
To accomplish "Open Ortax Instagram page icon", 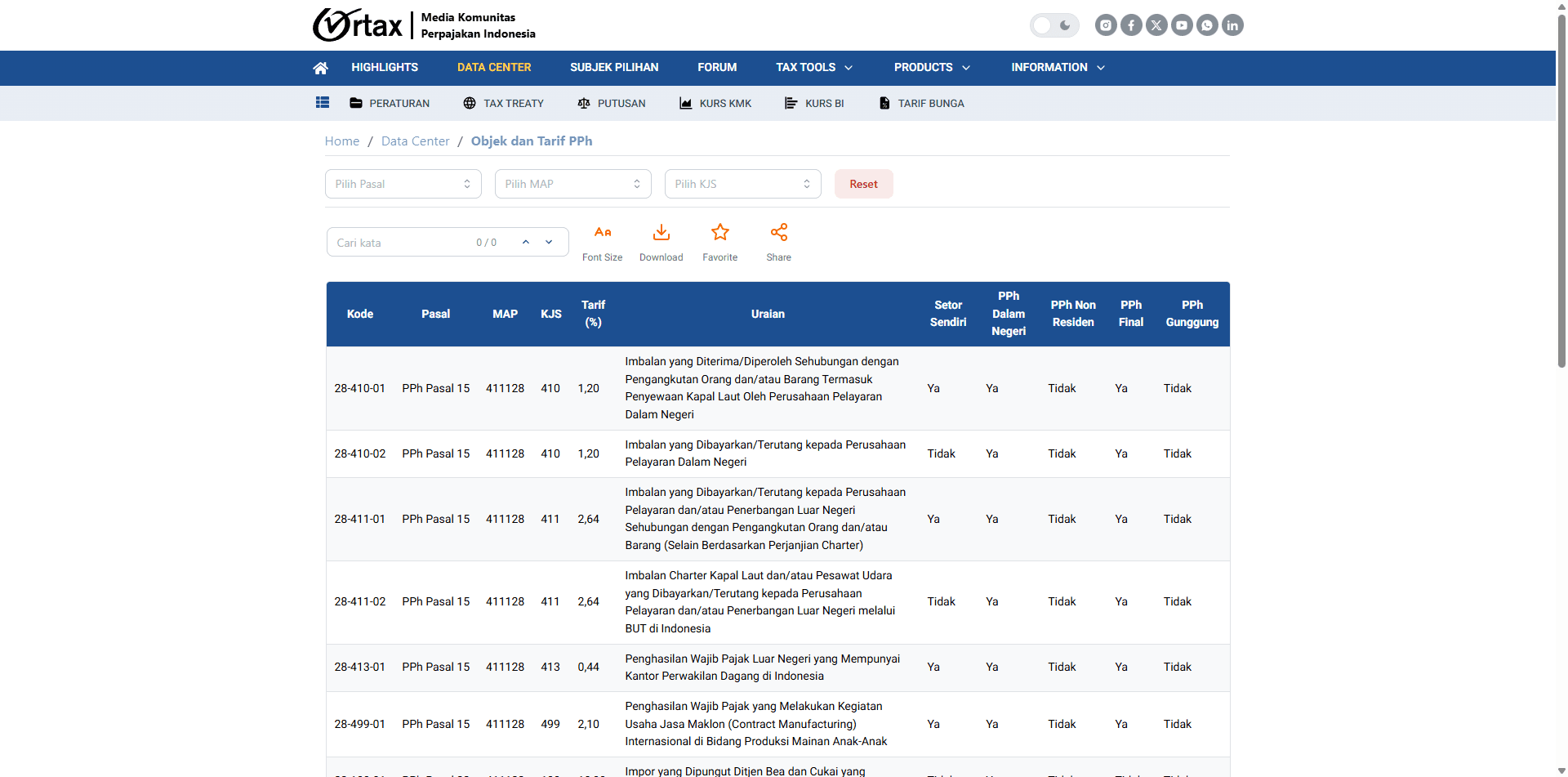I will 1106,25.
